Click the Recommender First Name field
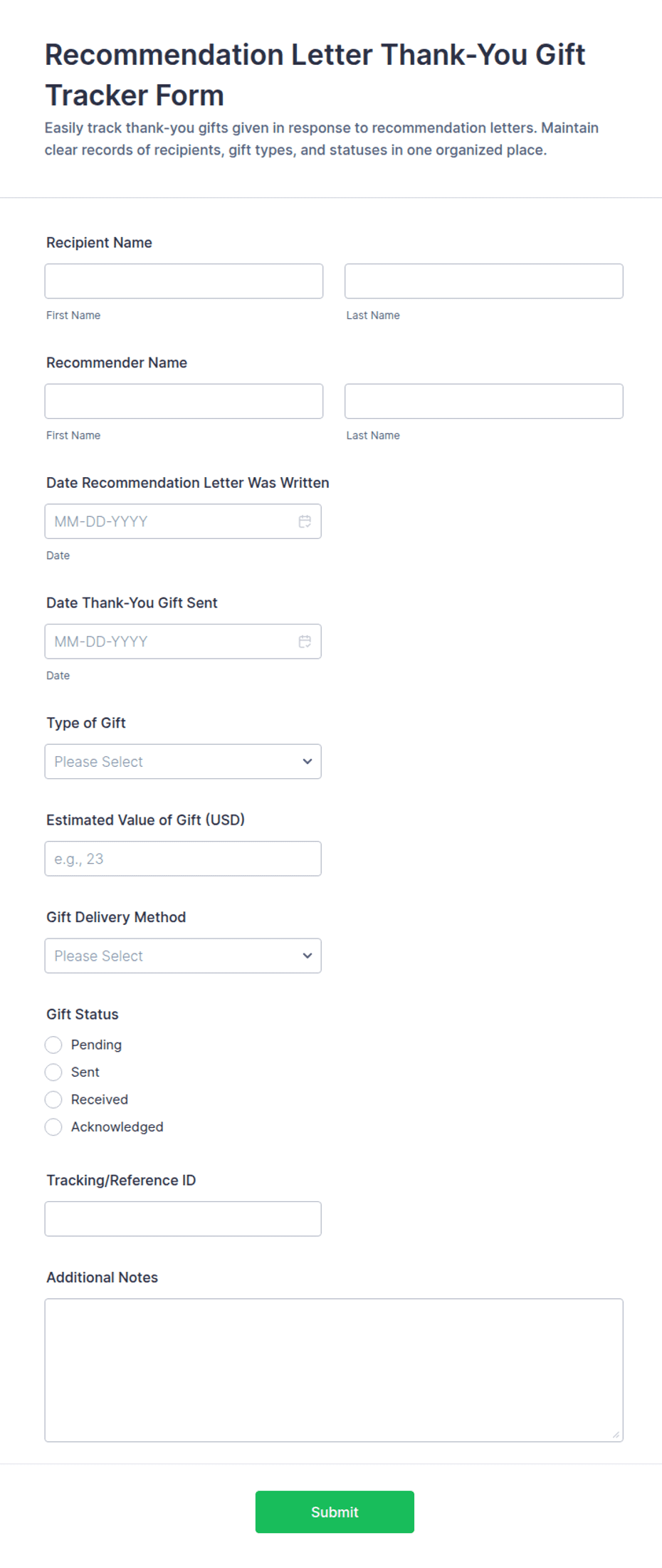This screenshot has height=1568, width=662. (x=184, y=401)
